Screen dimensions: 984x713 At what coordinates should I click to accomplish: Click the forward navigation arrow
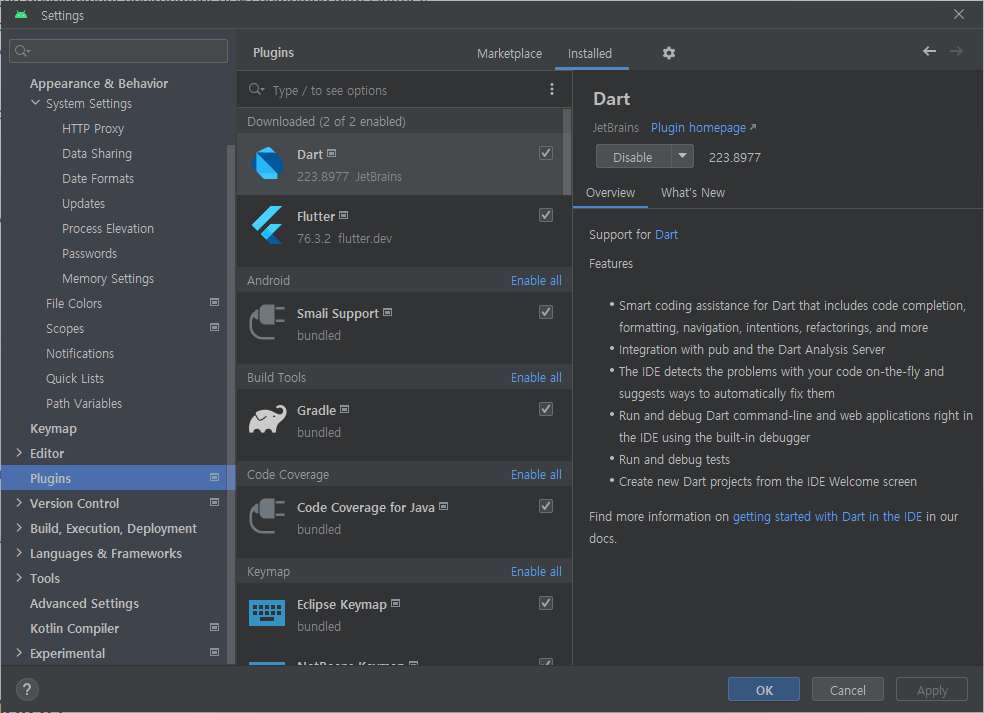(956, 51)
